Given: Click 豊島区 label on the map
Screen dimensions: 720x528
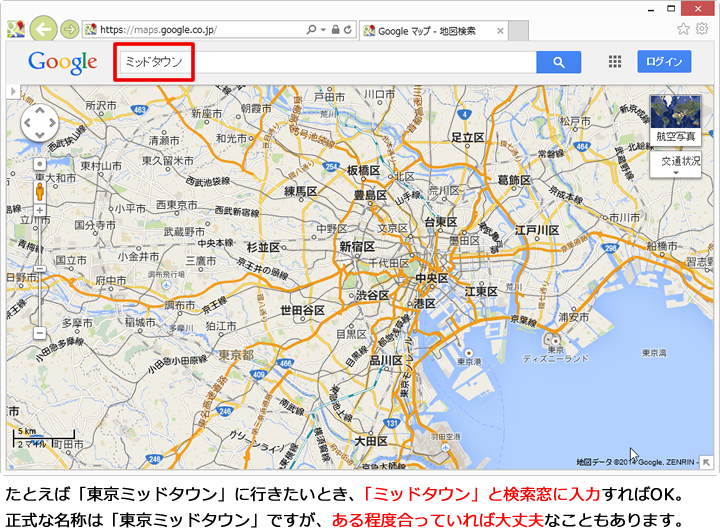Looking at the screenshot, I should click(x=371, y=195).
